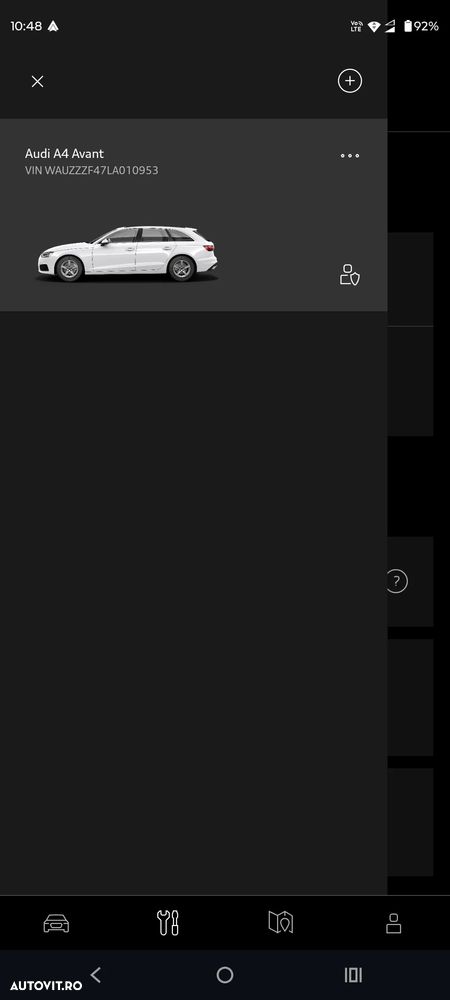
Task: Tap the Android back button
Action: tap(96, 974)
